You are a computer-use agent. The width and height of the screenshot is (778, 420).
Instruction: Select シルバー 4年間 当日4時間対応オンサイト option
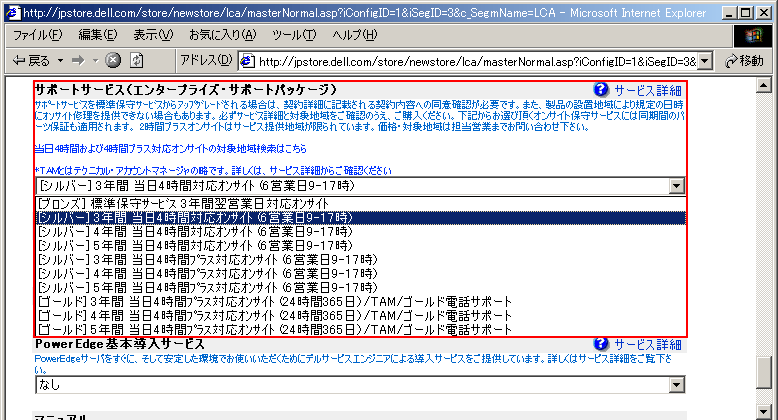pyautogui.click(x=361, y=231)
